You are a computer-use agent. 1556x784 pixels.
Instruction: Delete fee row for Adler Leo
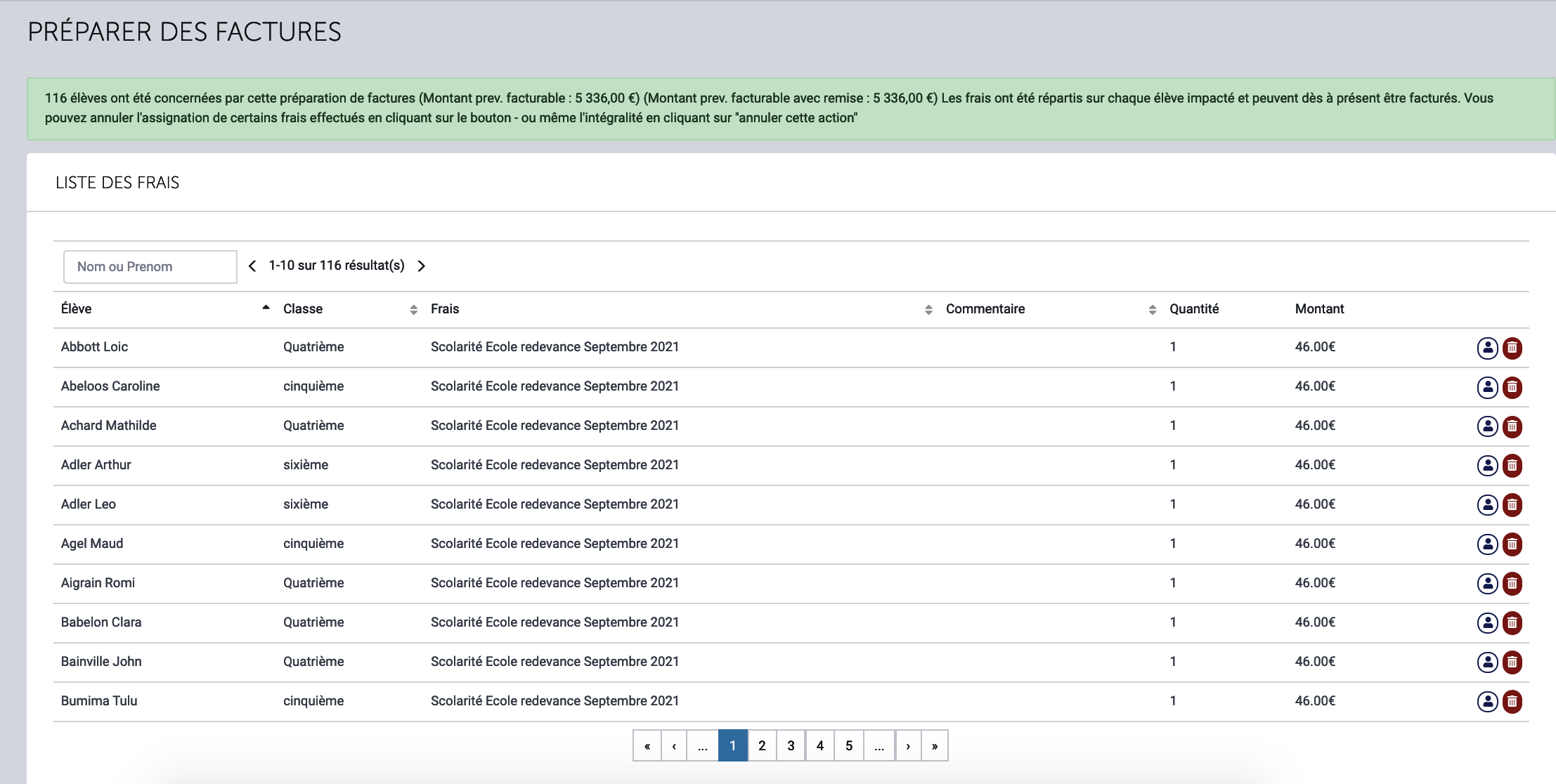point(1512,505)
